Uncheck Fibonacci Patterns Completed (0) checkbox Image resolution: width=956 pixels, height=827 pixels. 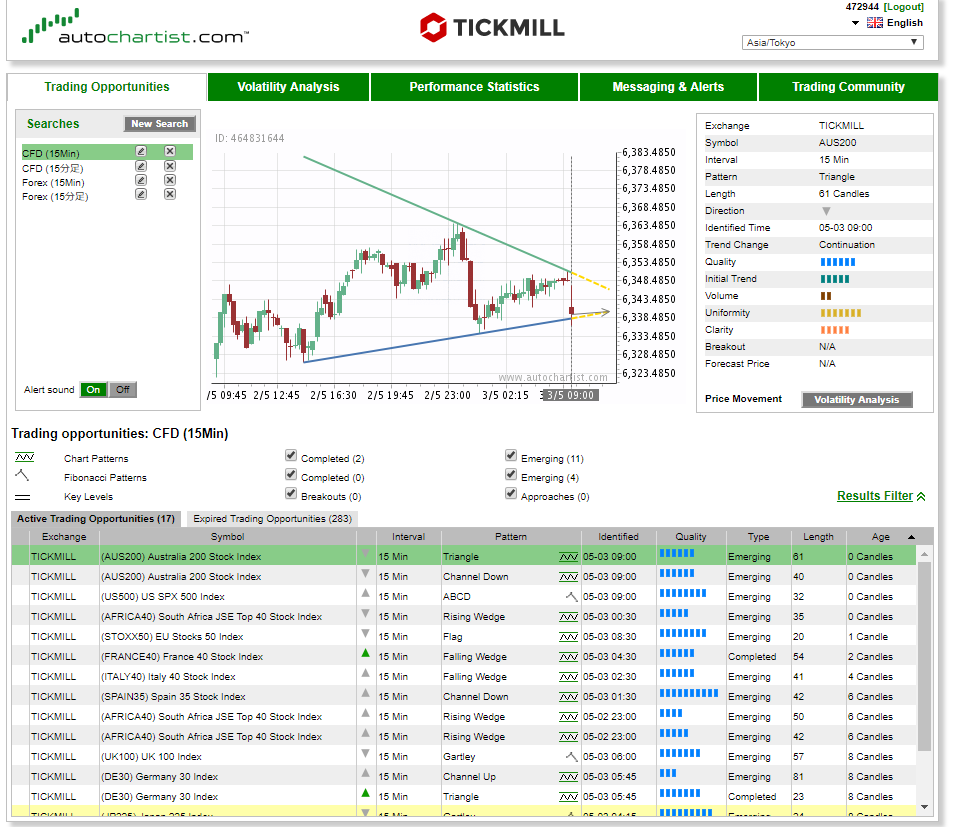291,474
